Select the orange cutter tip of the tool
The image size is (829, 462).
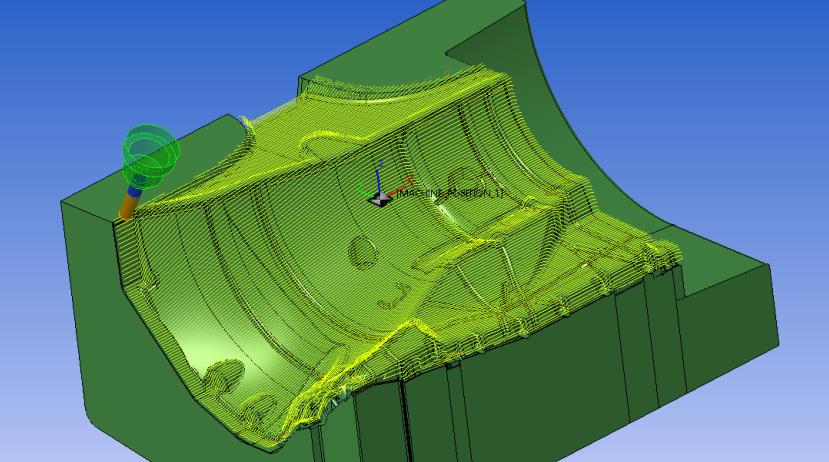point(128,207)
